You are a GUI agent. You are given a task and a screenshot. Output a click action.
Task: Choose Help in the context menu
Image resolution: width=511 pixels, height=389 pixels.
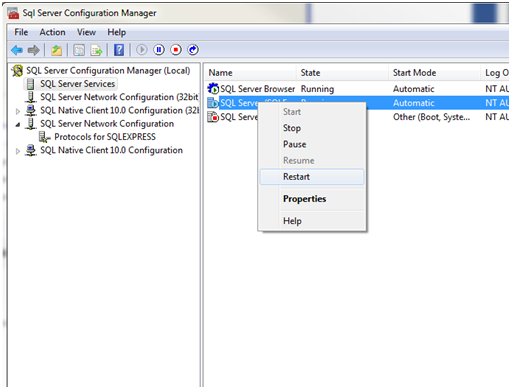312,221
